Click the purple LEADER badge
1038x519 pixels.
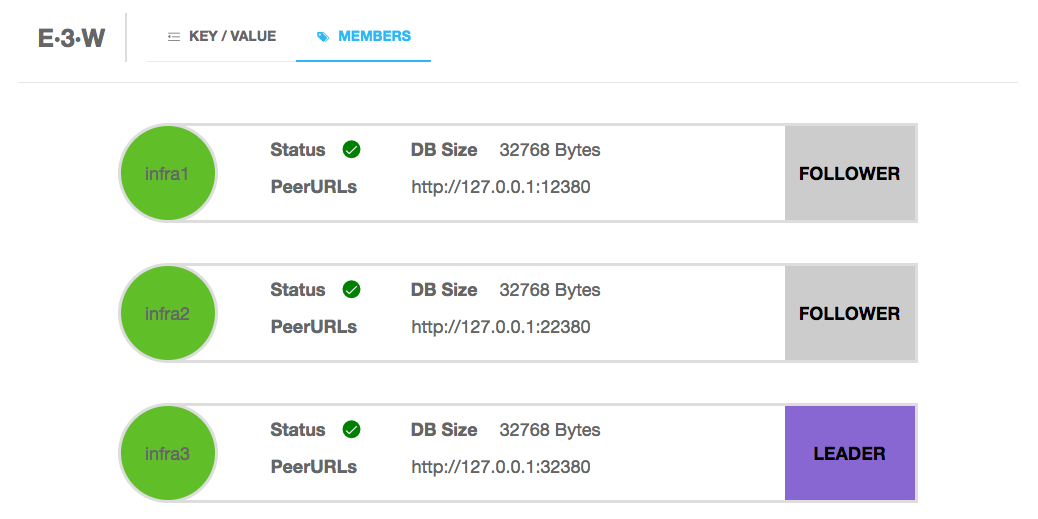click(850, 453)
